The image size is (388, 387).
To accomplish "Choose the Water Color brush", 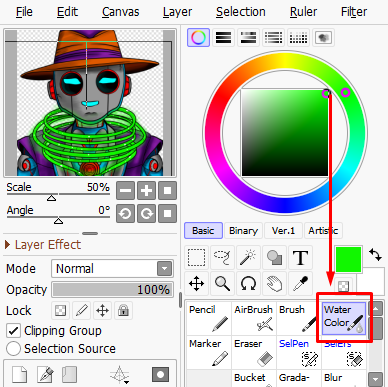I will [x=344, y=318].
